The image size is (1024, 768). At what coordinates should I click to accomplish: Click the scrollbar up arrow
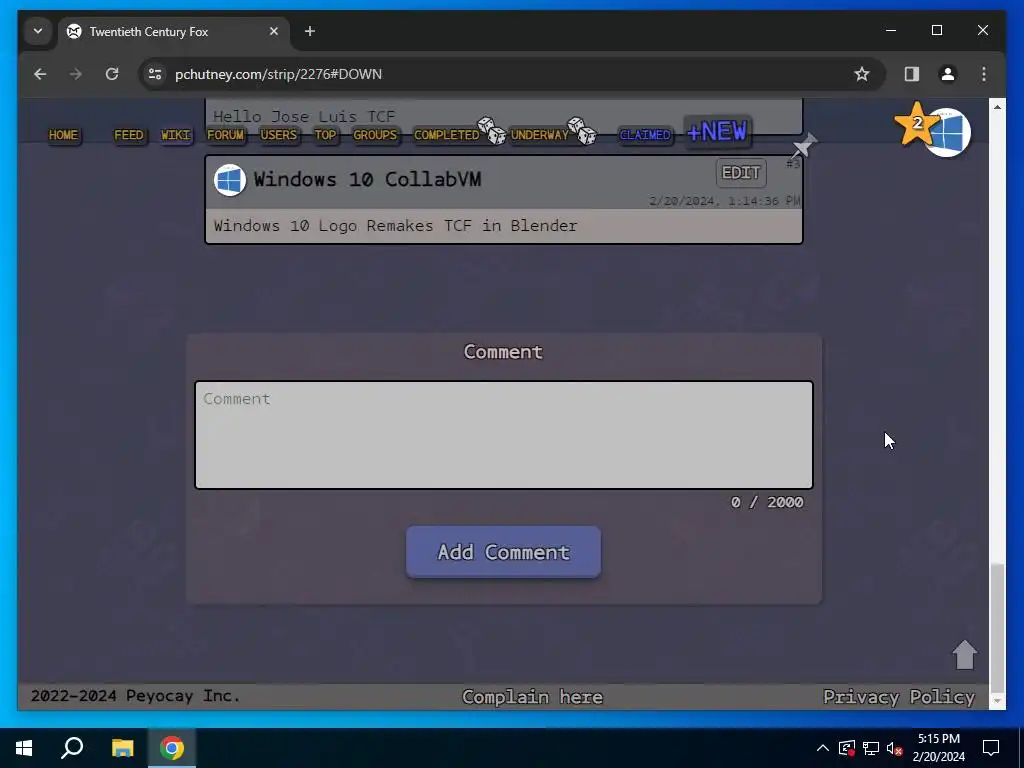pos(997,106)
